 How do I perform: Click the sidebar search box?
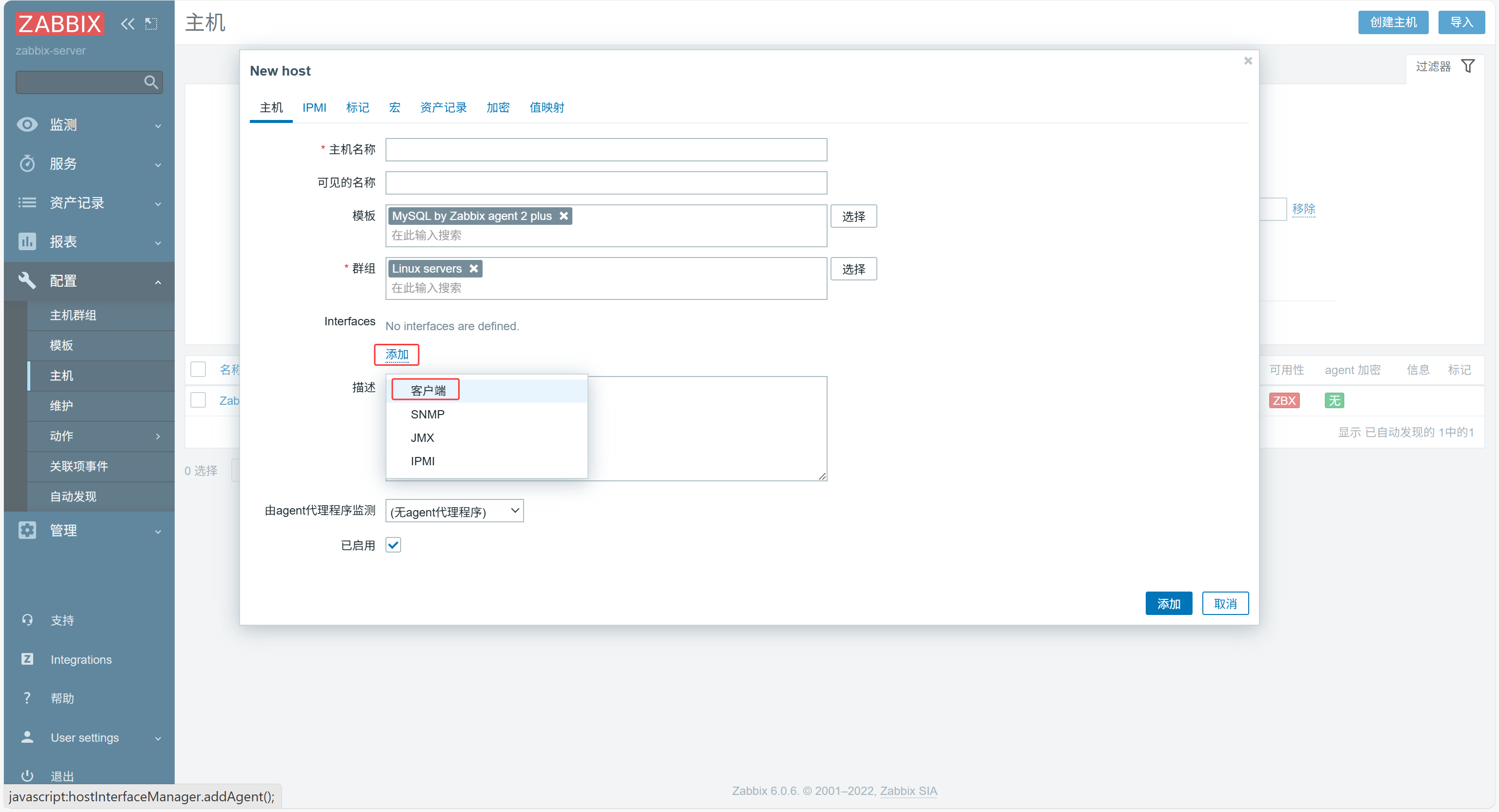89,82
